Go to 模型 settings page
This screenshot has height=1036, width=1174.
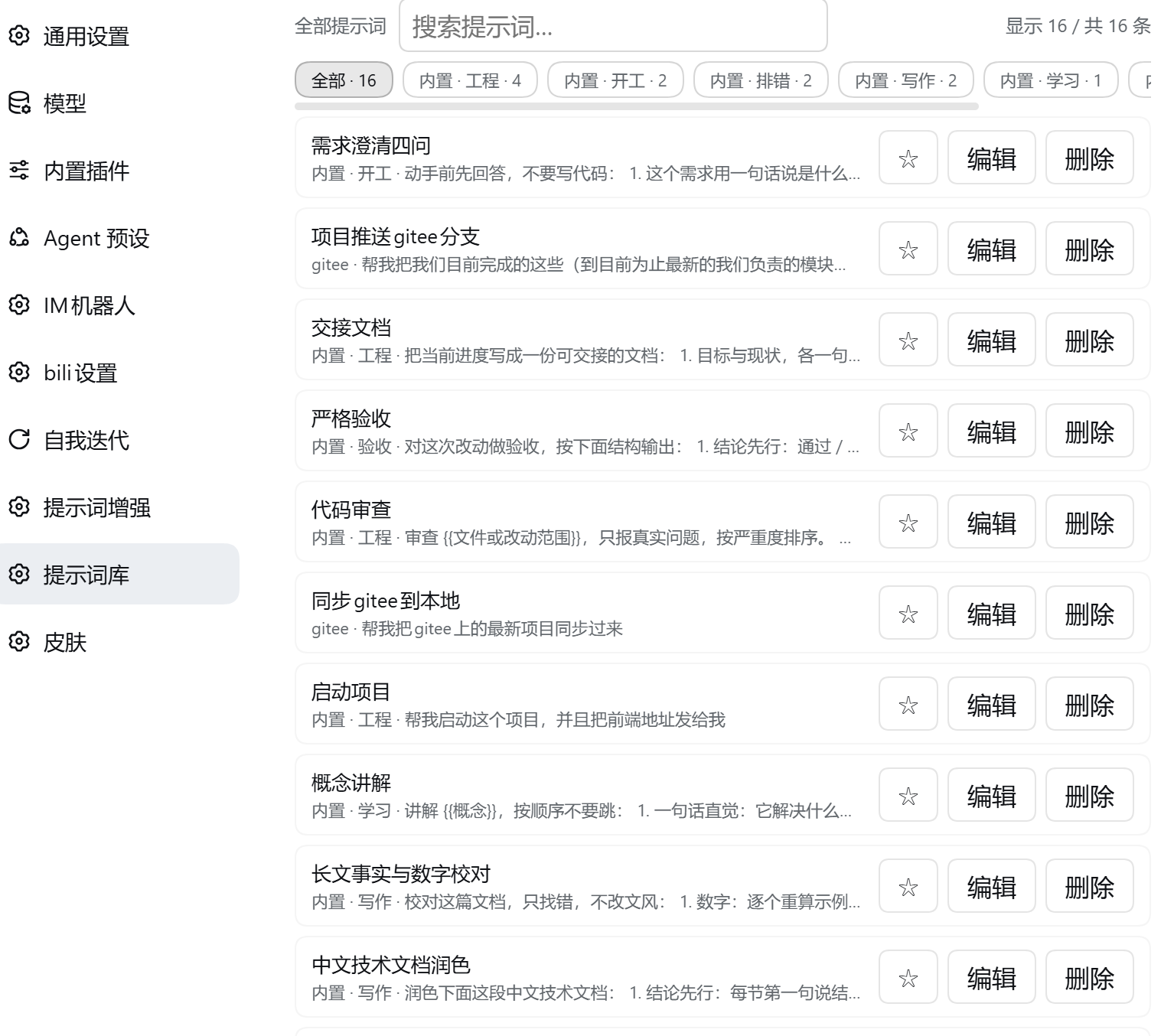point(119,103)
